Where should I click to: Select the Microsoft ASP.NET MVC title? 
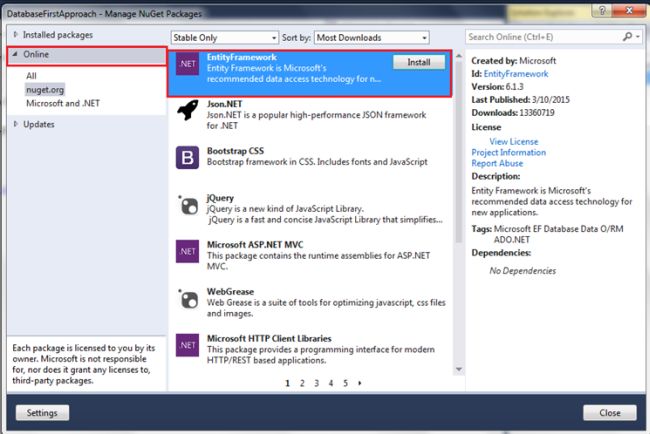click(x=255, y=245)
